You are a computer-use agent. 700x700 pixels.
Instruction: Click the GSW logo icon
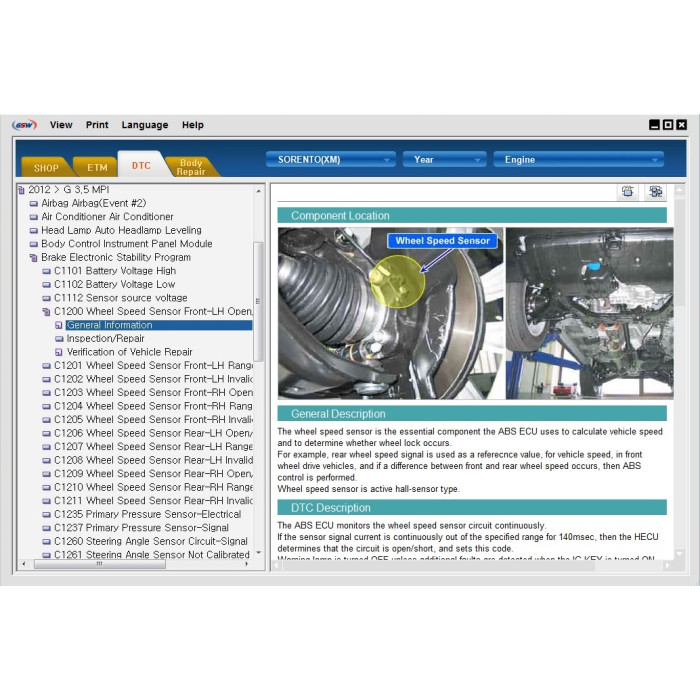pos(25,125)
